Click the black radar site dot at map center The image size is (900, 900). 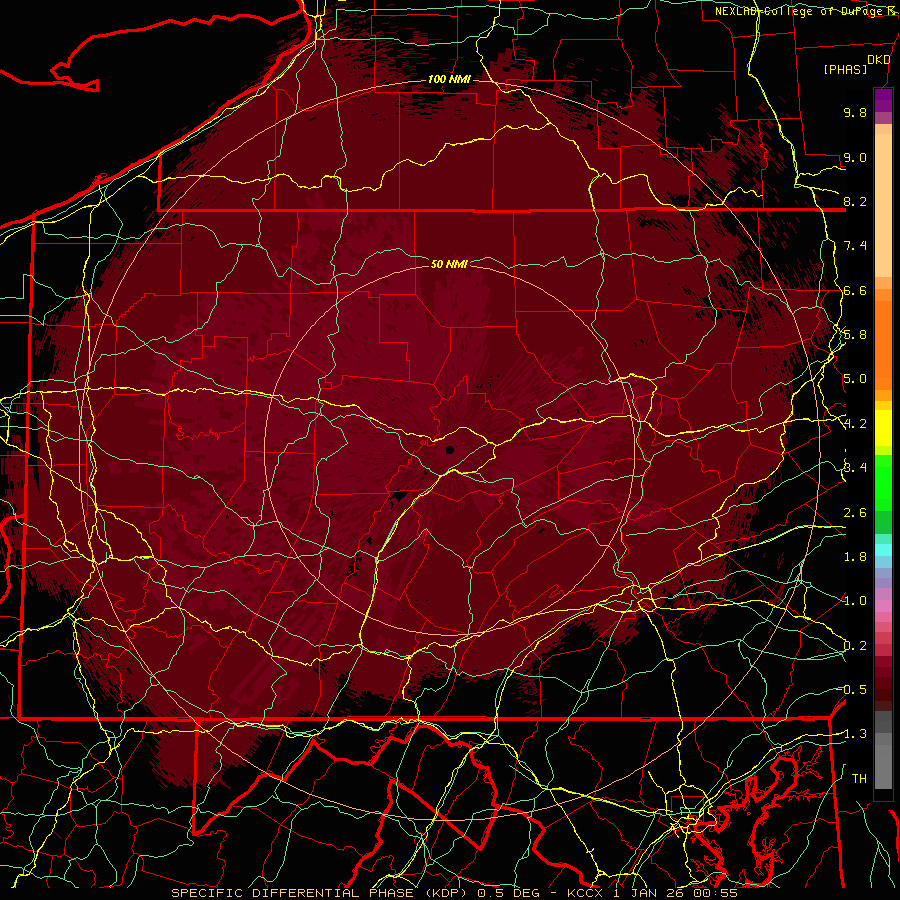(449, 450)
